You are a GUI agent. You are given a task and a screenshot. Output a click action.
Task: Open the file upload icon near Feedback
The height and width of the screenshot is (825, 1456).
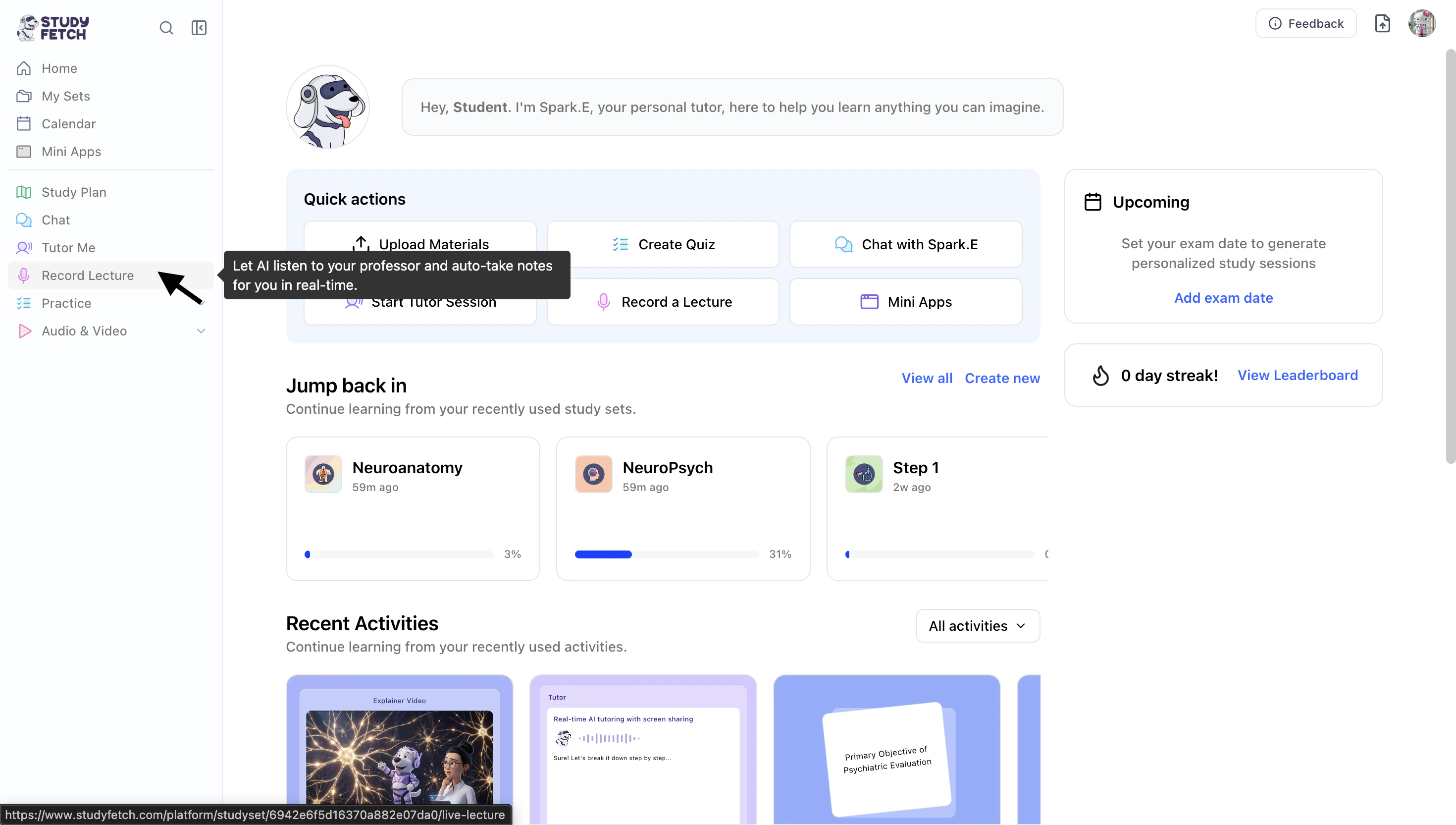[1382, 23]
